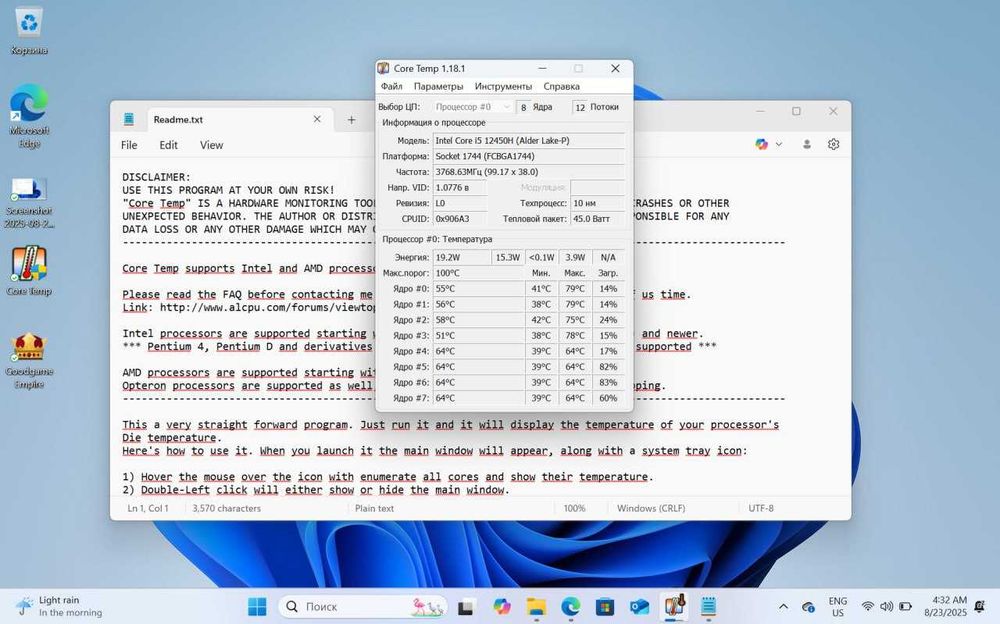Screen dimensions: 1000x624
Task: Click the processor model field Intel Core i5 12450H
Action: click(x=529, y=140)
